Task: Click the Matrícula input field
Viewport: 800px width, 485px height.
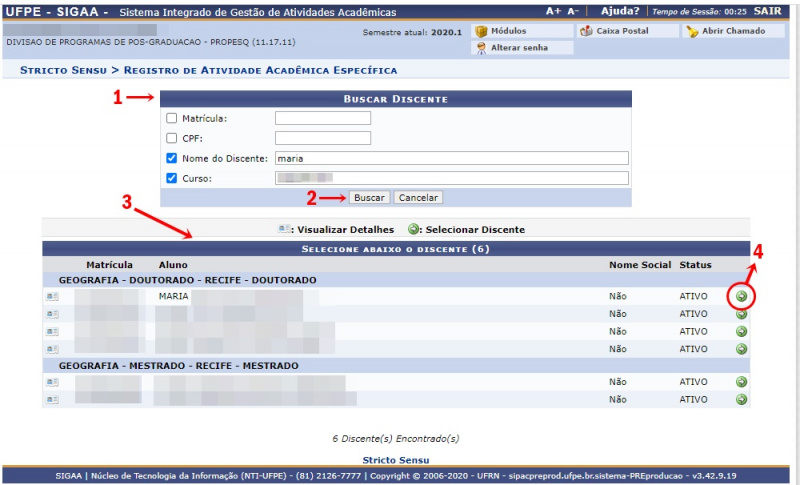Action: click(323, 118)
